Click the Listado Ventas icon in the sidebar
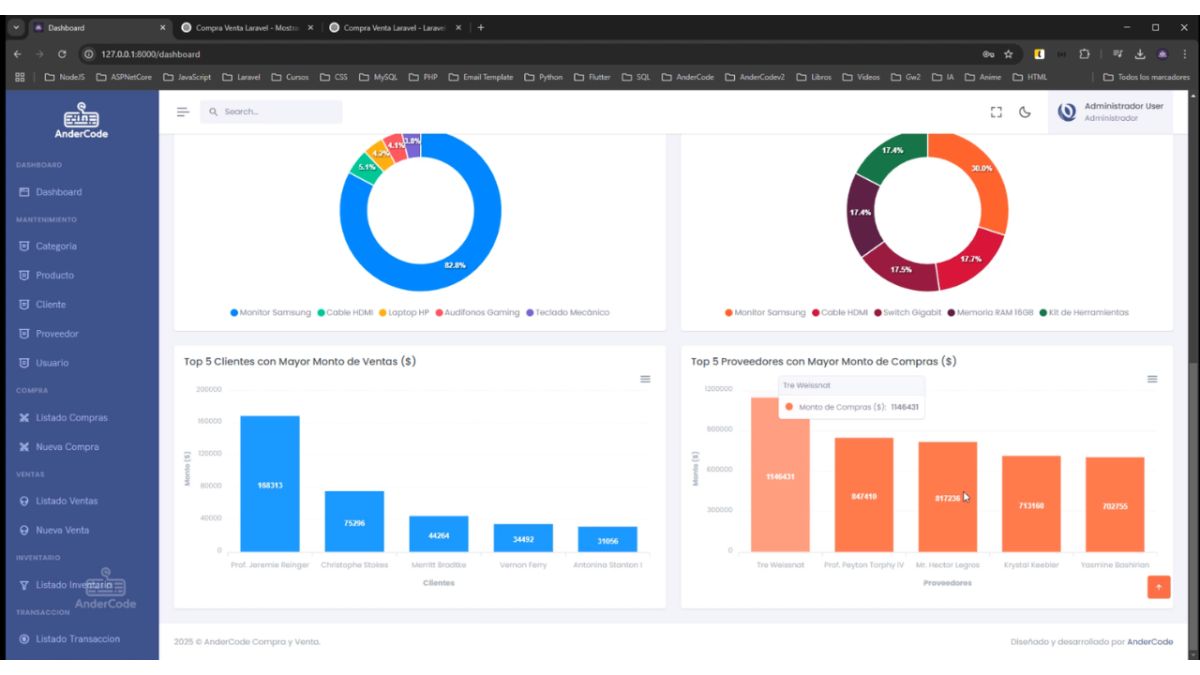 pos(25,501)
